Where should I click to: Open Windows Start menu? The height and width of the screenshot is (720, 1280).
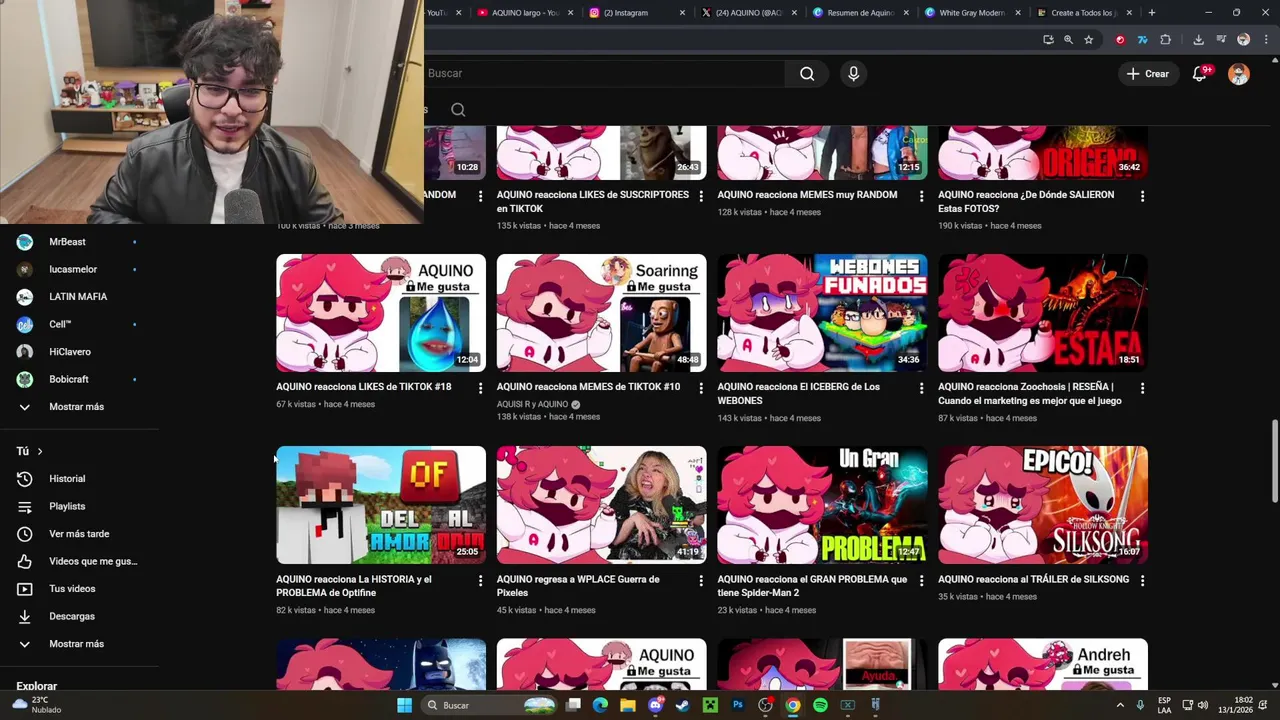404,705
